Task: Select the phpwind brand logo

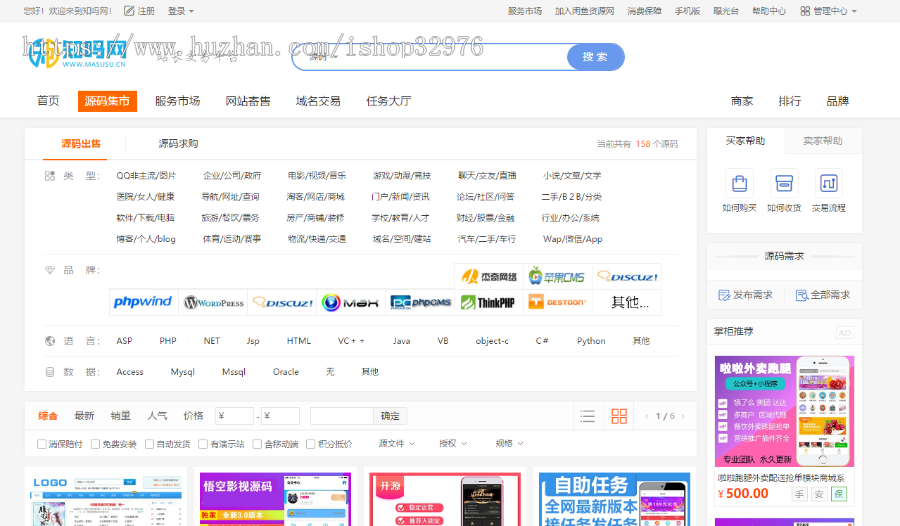Action: 143,302
